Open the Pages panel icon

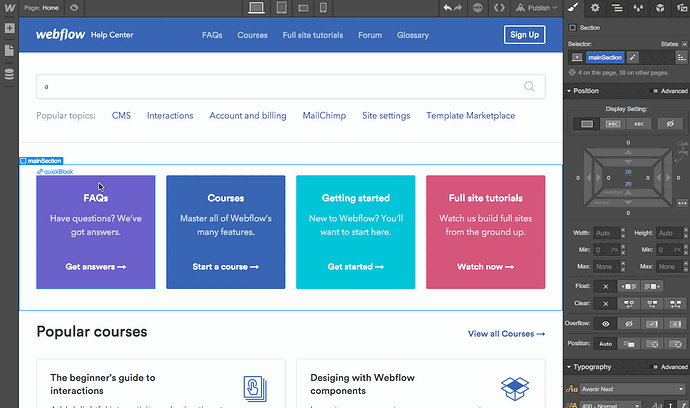(x=9, y=51)
